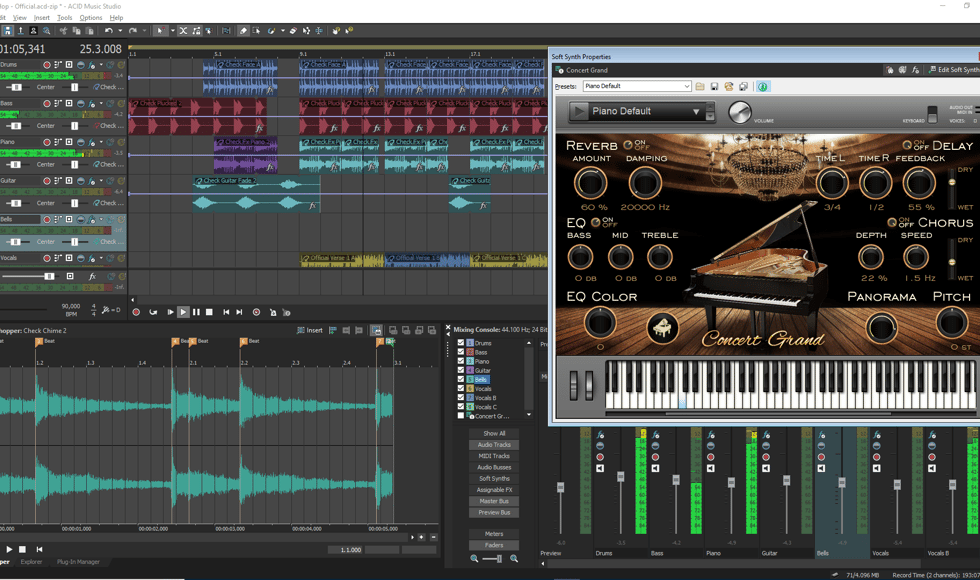Click the Undo arrow in the toolbar

click(109, 30)
